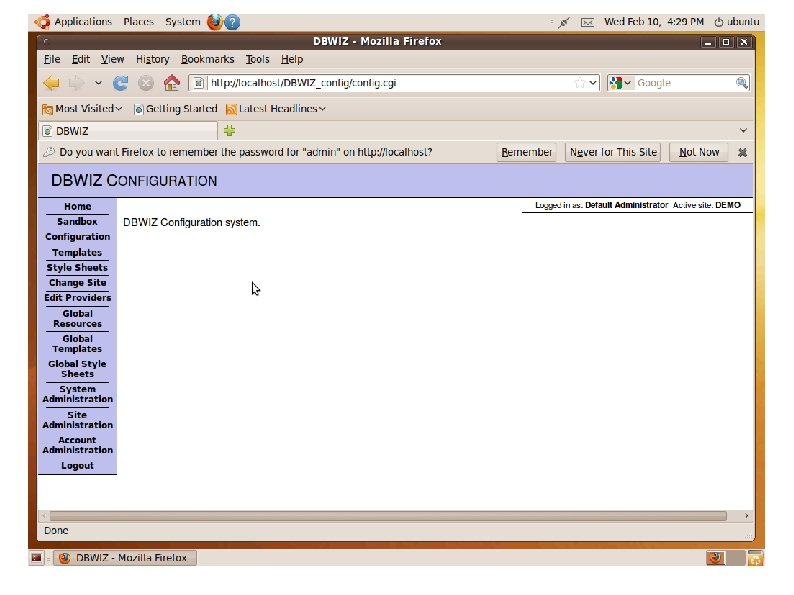Focus the Google search field

click(685, 83)
